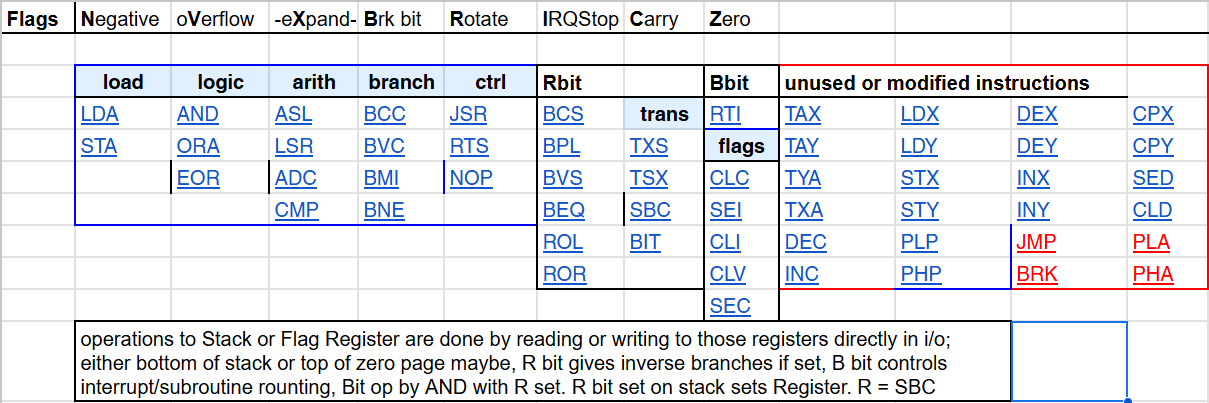This screenshot has height=403, width=1209.
Task: Click the PHP instruction link
Action: coord(921,274)
